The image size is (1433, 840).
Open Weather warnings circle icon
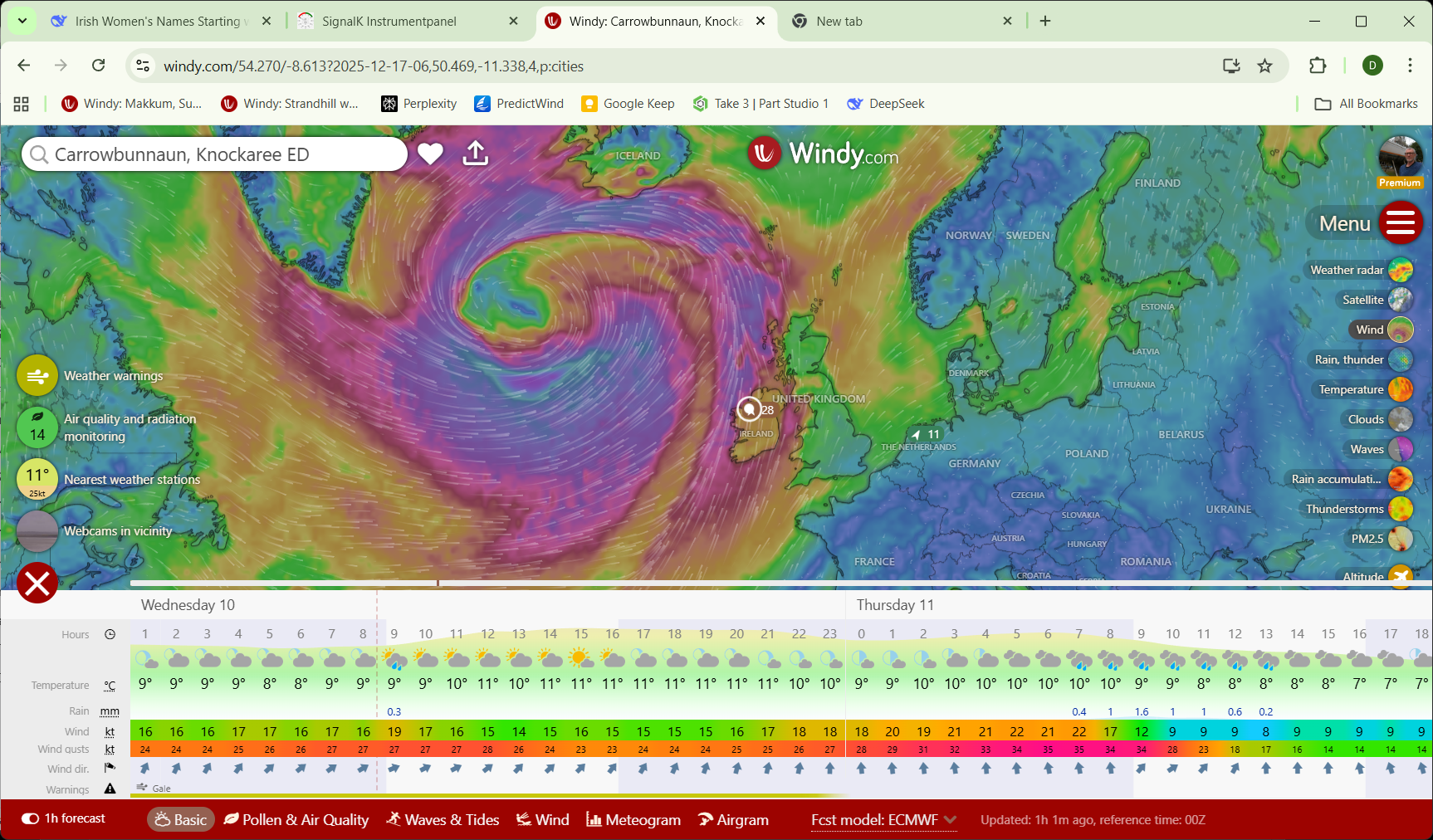pyautogui.click(x=37, y=376)
